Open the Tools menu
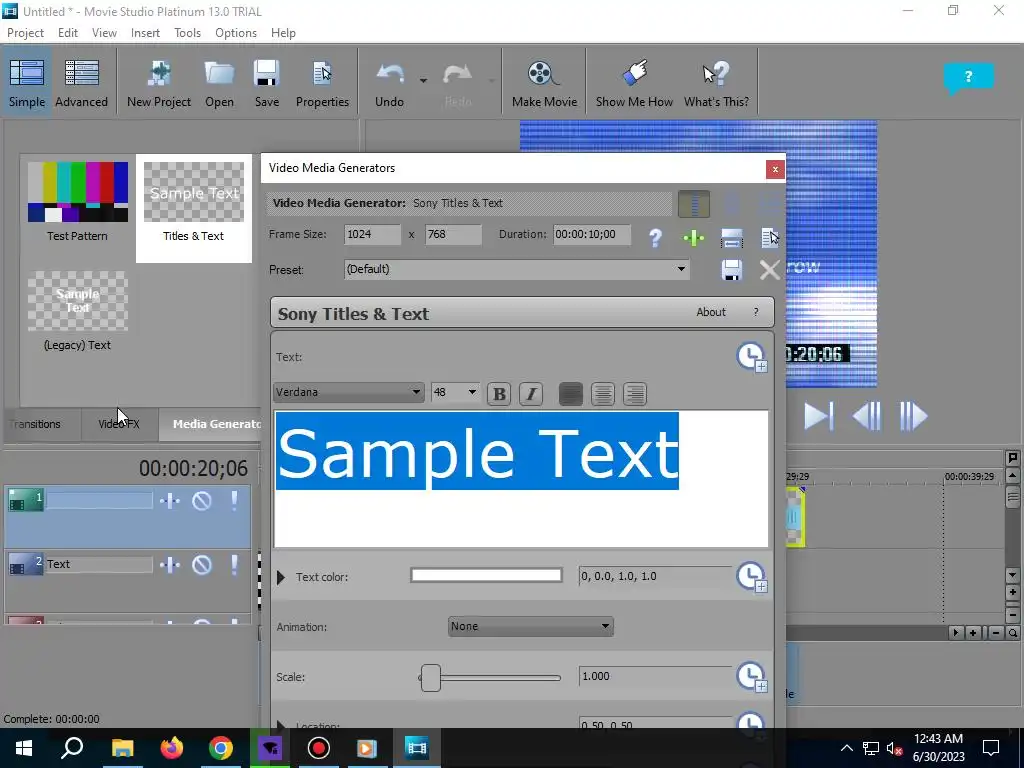 pos(187,33)
